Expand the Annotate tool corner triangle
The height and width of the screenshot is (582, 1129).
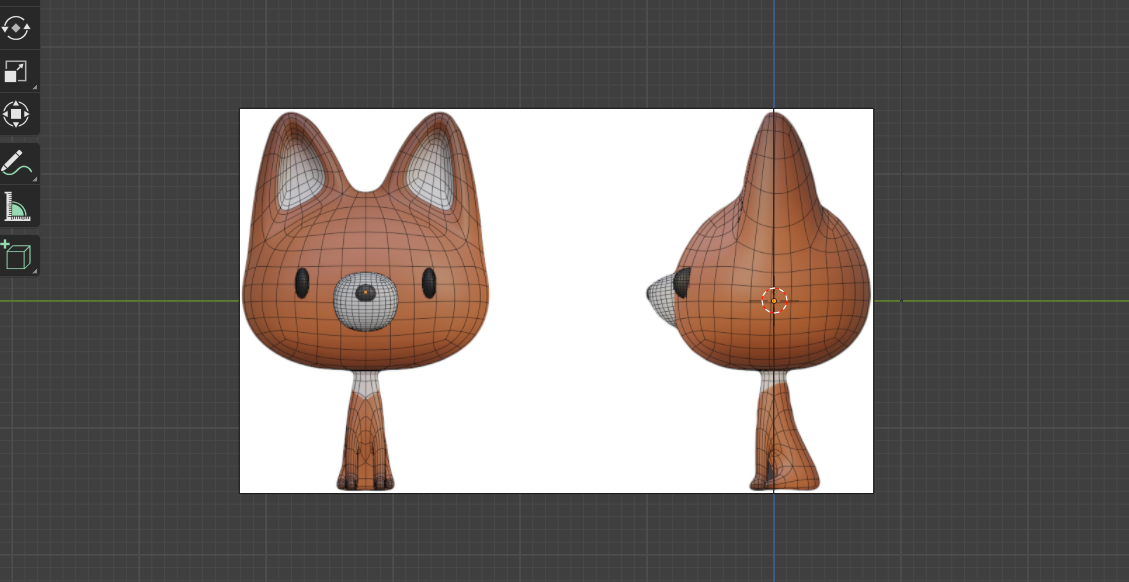point(35,179)
